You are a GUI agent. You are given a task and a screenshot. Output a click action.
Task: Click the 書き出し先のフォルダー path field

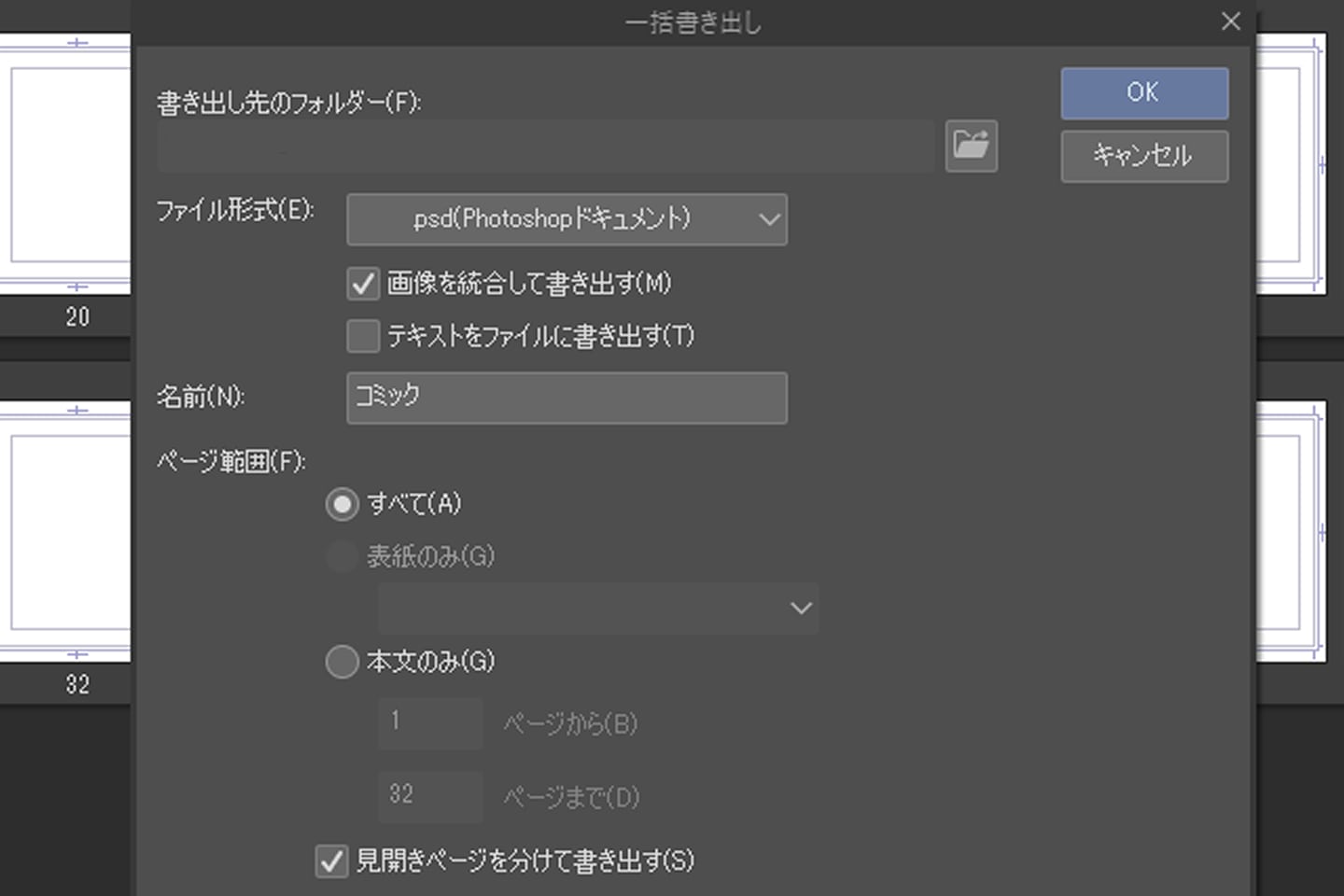(x=546, y=146)
